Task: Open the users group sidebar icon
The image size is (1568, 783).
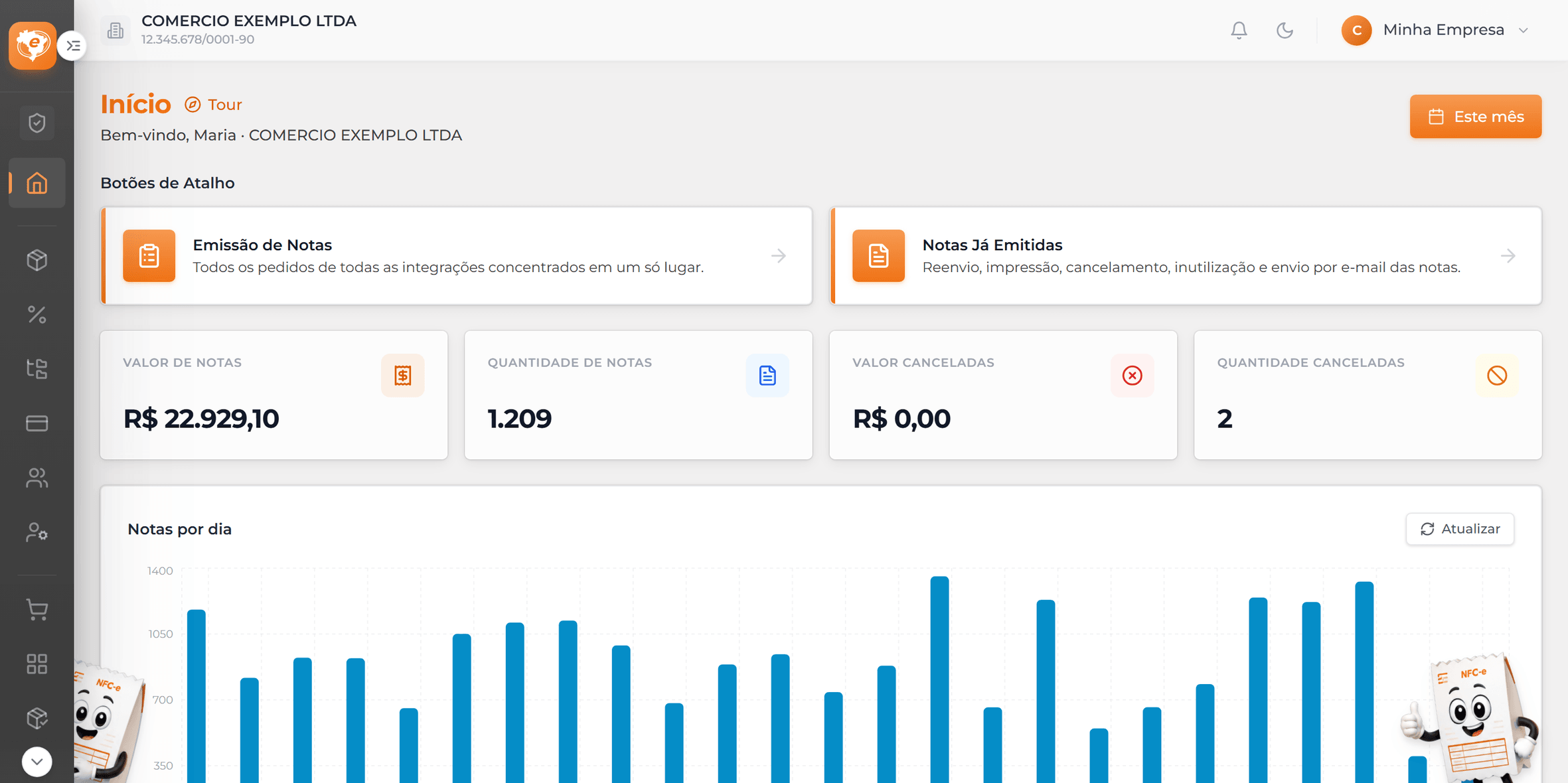Action: tap(37, 478)
